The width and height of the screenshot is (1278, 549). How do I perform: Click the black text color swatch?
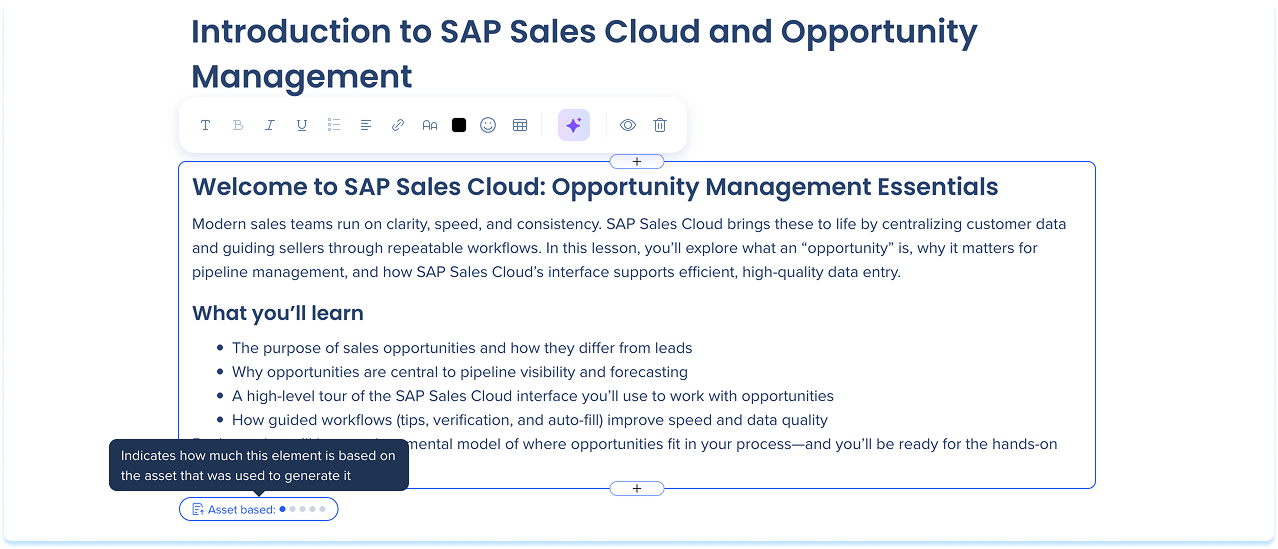coord(459,125)
